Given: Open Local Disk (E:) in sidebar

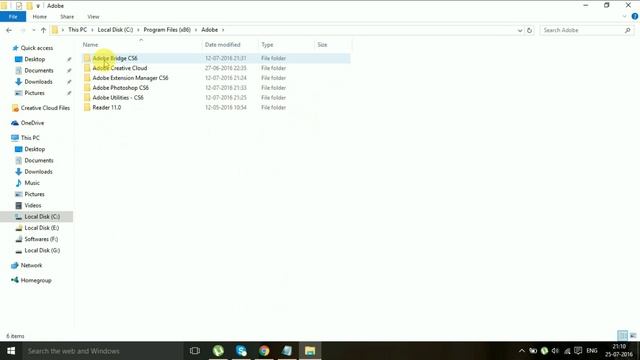Looking at the screenshot, I should click(42, 228).
